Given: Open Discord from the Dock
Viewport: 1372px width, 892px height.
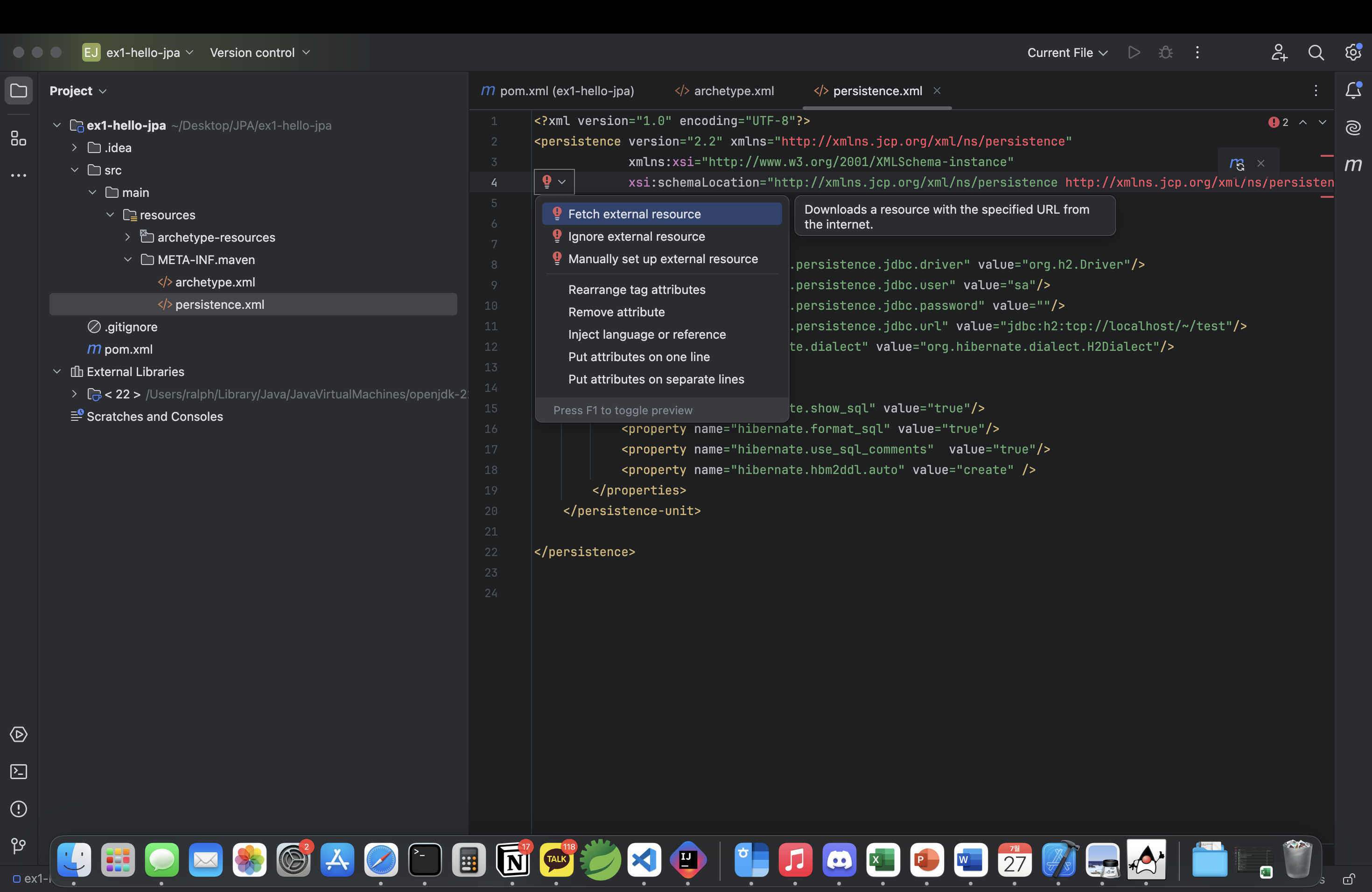Looking at the screenshot, I should click(839, 860).
